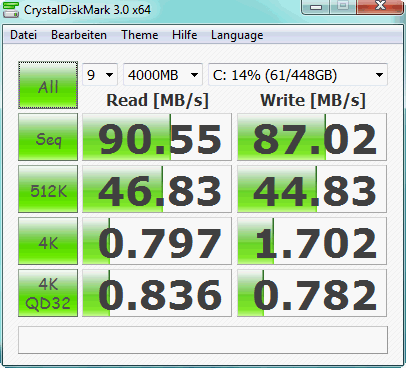This screenshot has height=368, width=406.
Task: Run the 4K random test
Action: pos(48,241)
